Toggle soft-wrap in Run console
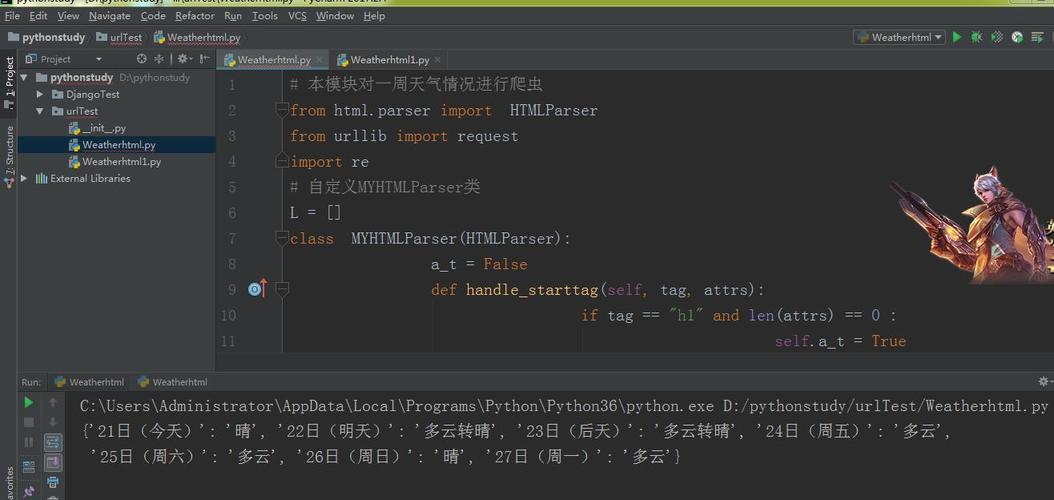Viewport: 1054px width, 500px height. point(52,442)
